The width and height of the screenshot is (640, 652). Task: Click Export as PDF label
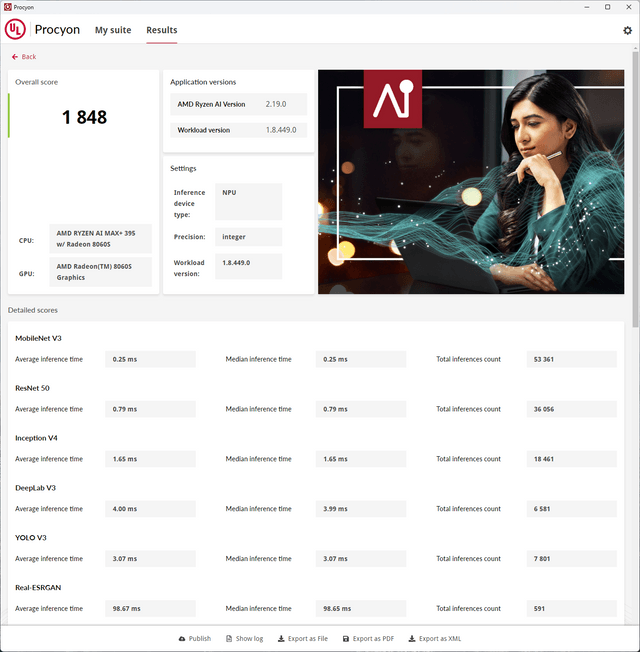pos(373,639)
